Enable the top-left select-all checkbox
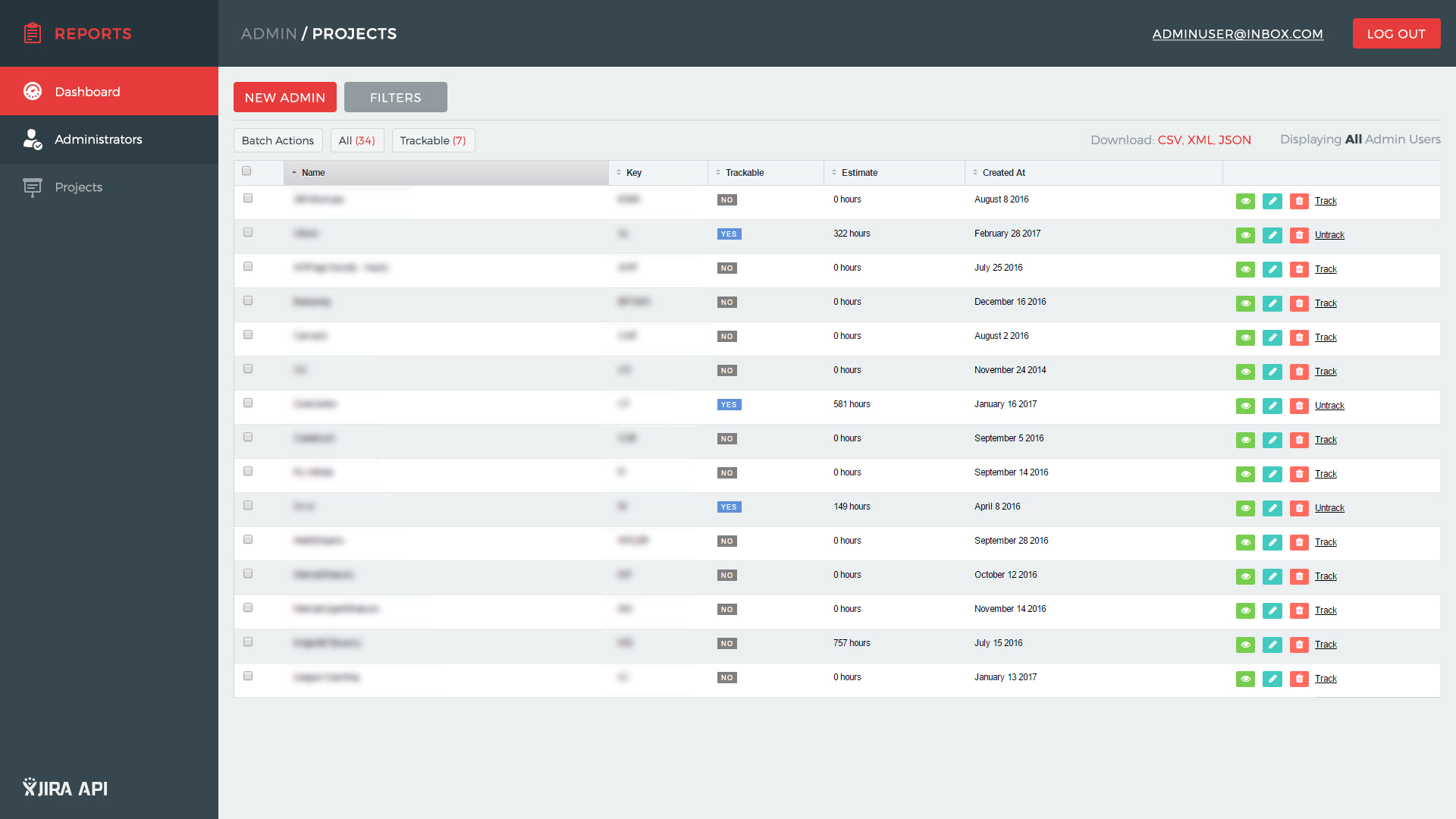This screenshot has width=1456, height=819. [x=247, y=171]
